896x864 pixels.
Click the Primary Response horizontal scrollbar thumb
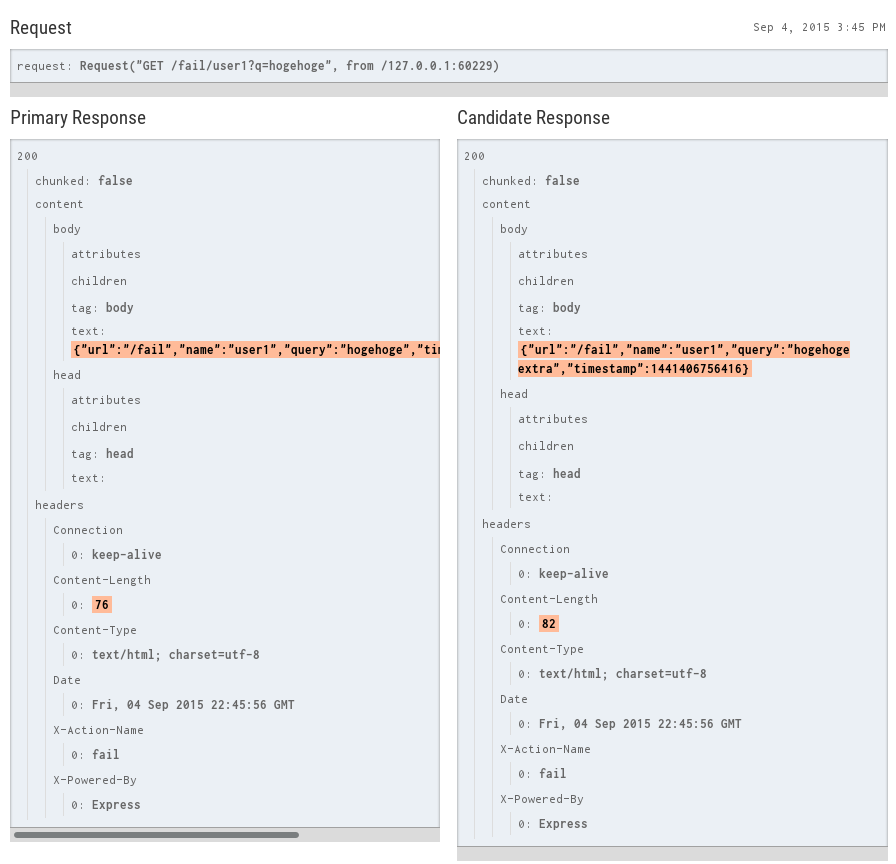point(156,835)
